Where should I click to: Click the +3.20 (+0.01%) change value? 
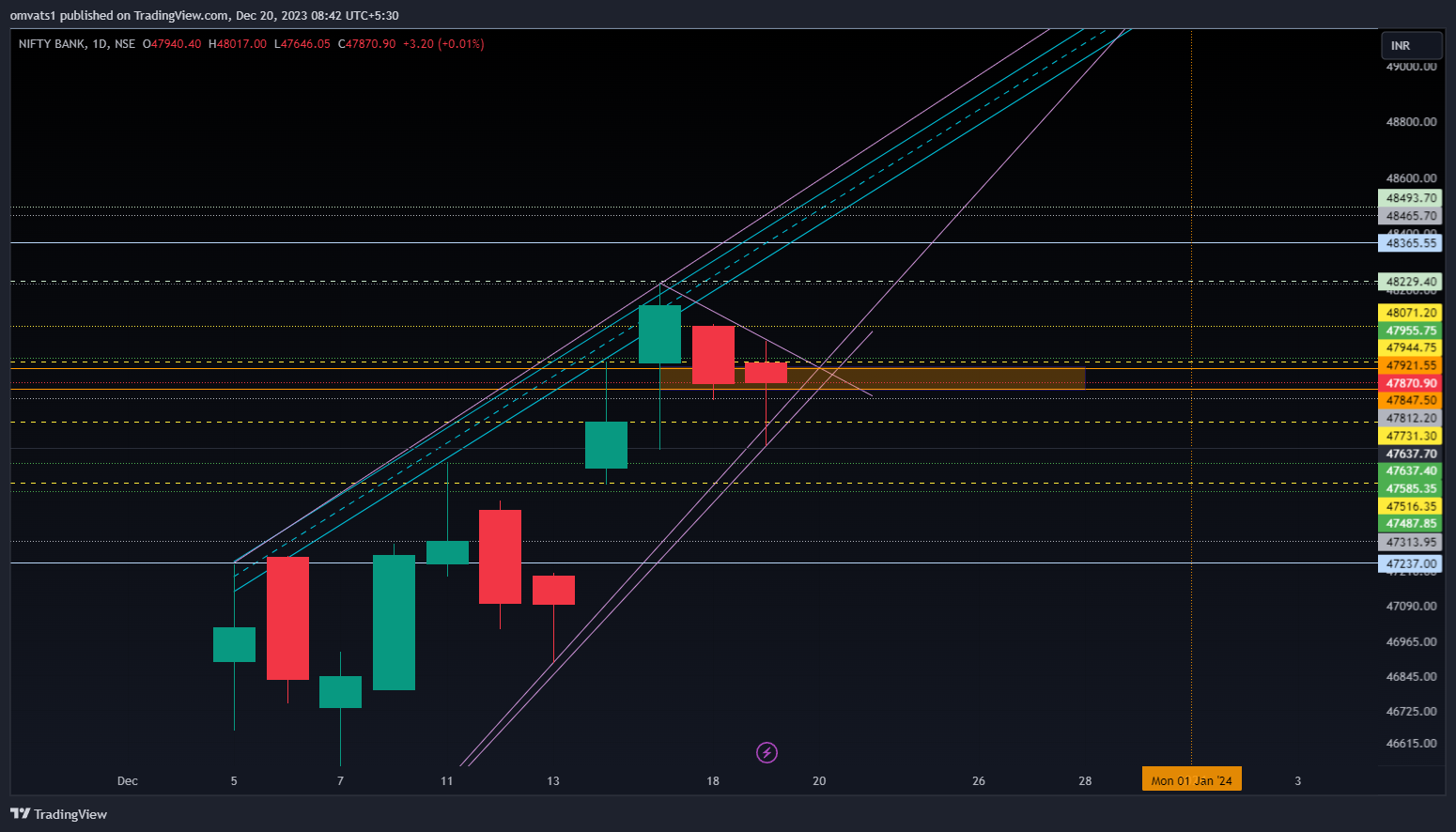pos(443,44)
